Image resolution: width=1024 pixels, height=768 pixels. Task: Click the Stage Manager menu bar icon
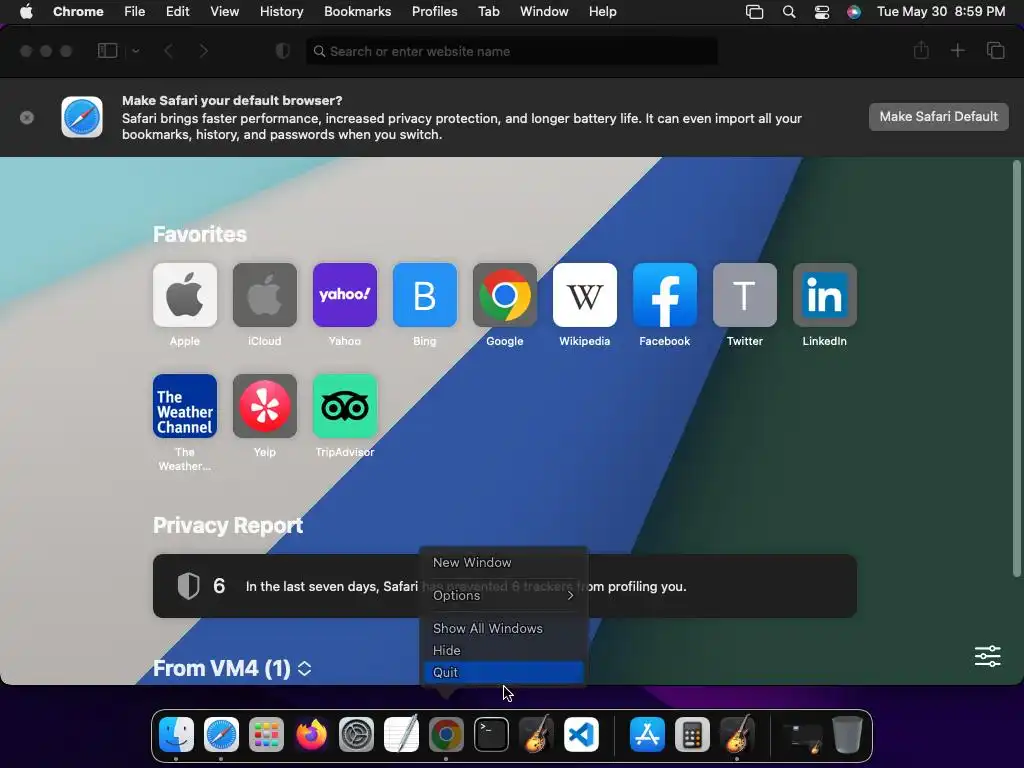(754, 12)
